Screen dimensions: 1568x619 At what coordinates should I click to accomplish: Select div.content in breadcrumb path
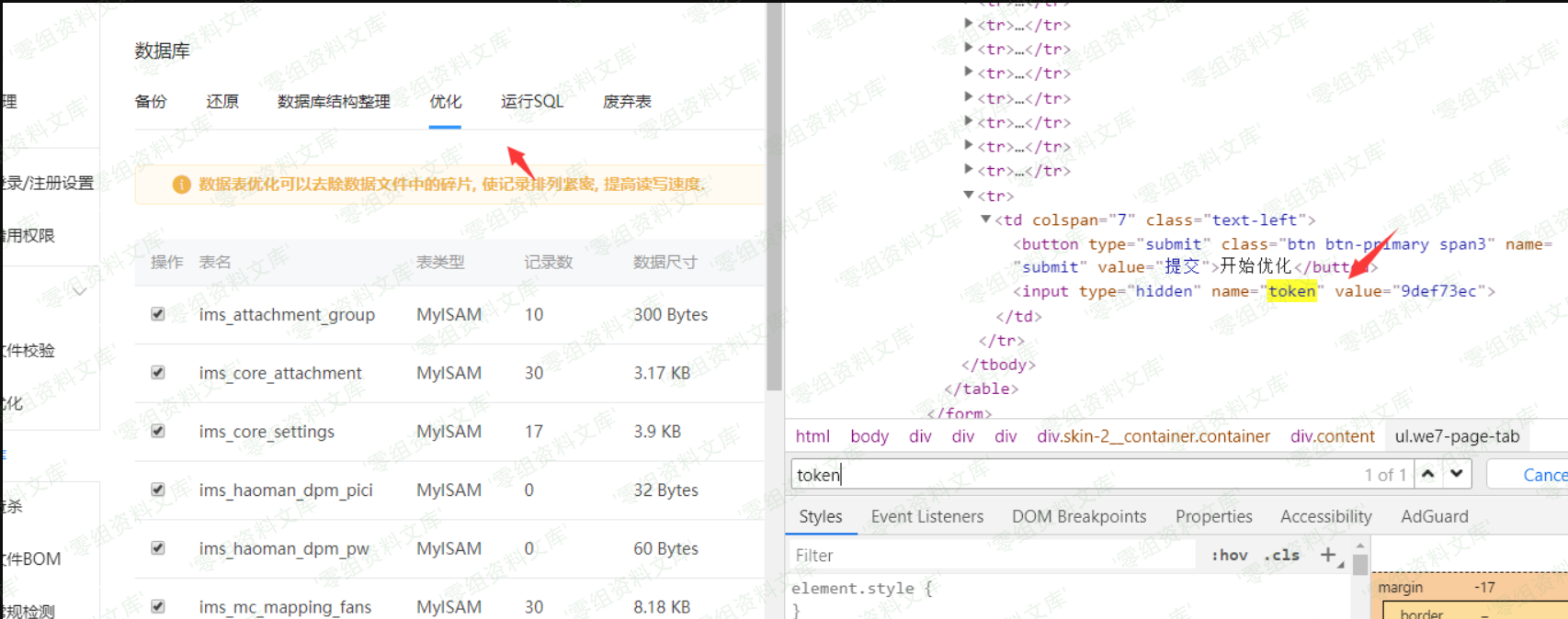click(1332, 436)
